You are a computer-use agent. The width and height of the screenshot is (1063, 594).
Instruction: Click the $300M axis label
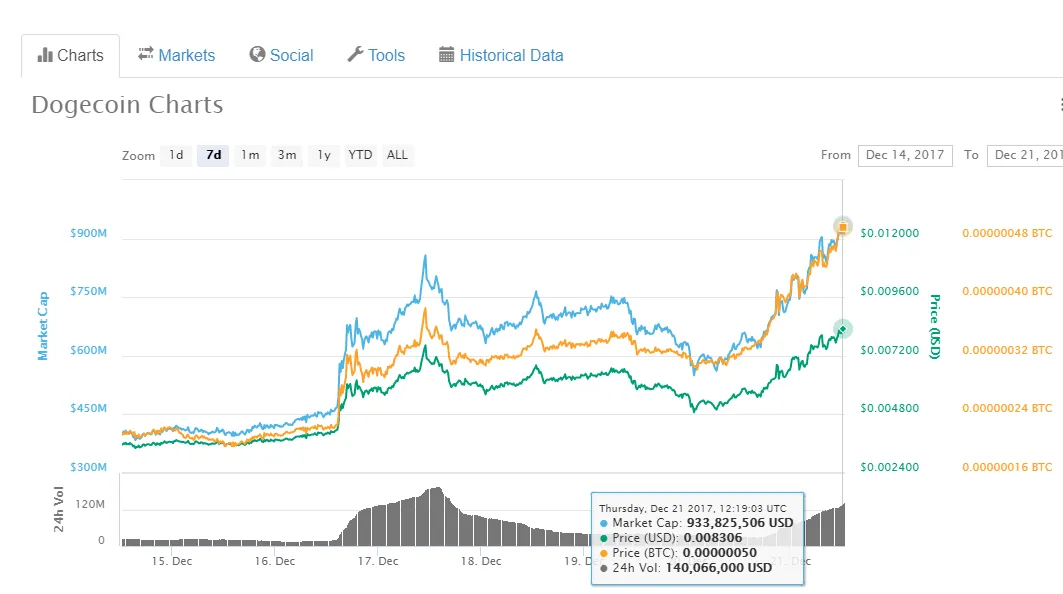(x=89, y=467)
